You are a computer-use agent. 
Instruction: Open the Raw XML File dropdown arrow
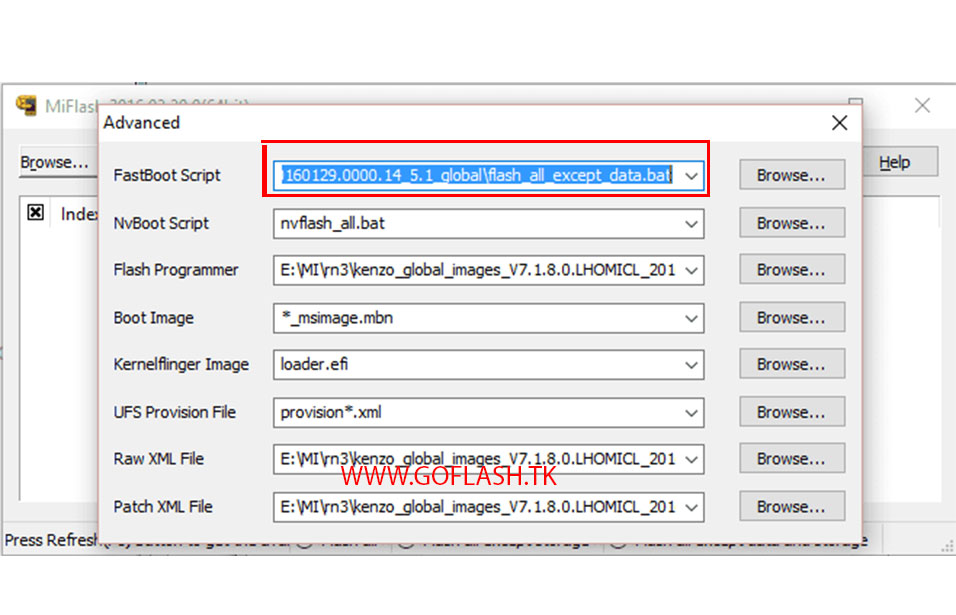[691, 459]
